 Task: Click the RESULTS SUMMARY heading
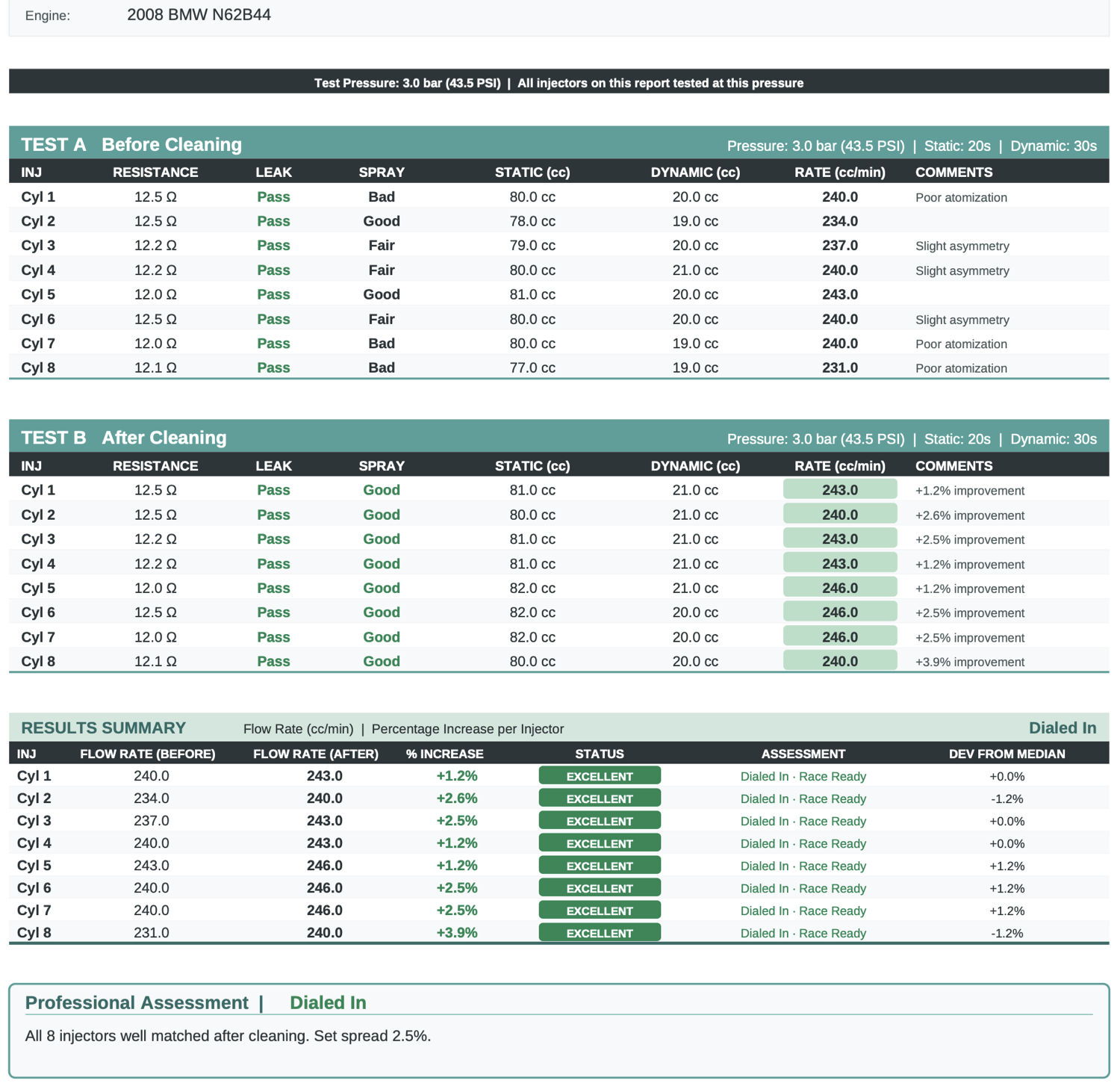tap(103, 728)
